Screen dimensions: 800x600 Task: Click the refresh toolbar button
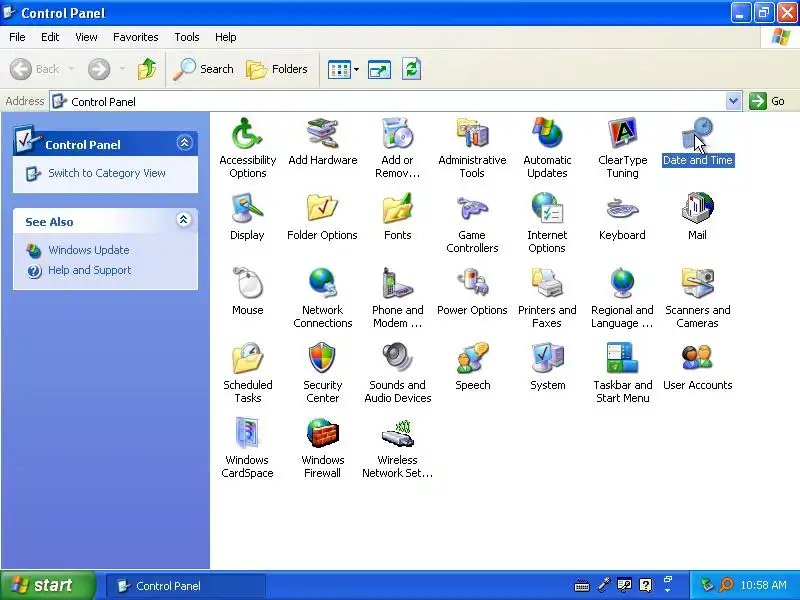(x=411, y=69)
